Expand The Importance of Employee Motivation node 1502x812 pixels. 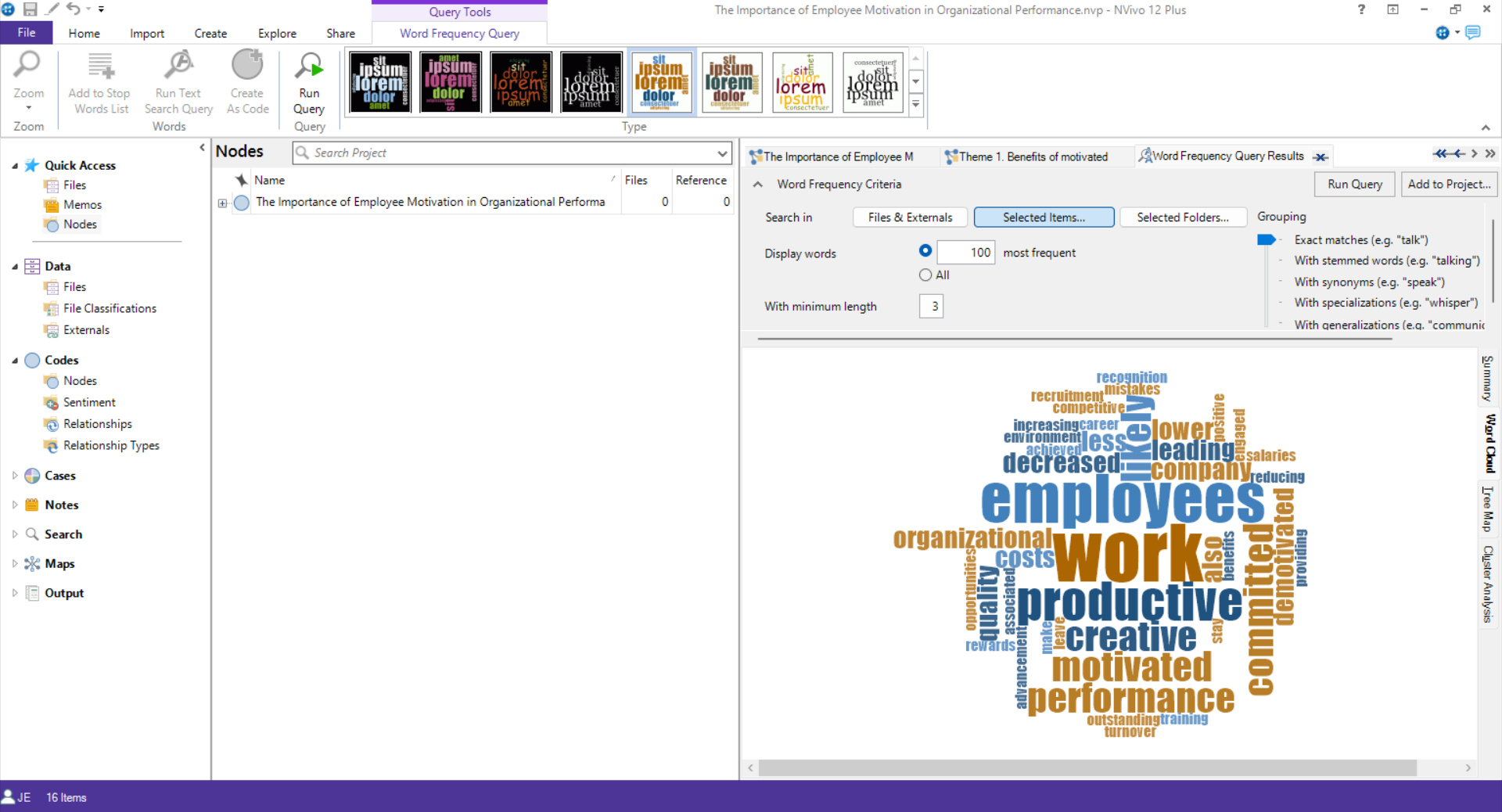click(x=221, y=202)
